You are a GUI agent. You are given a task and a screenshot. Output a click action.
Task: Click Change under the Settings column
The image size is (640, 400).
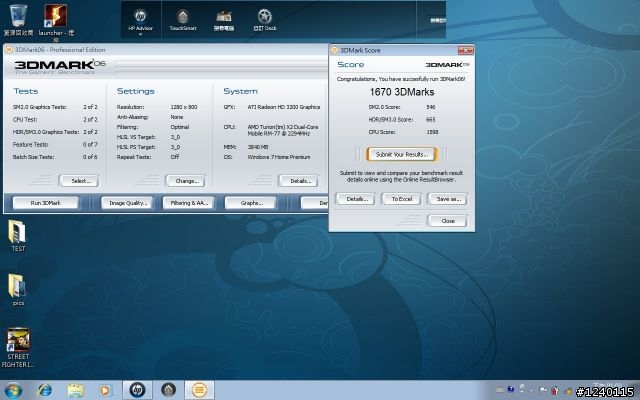tap(186, 181)
